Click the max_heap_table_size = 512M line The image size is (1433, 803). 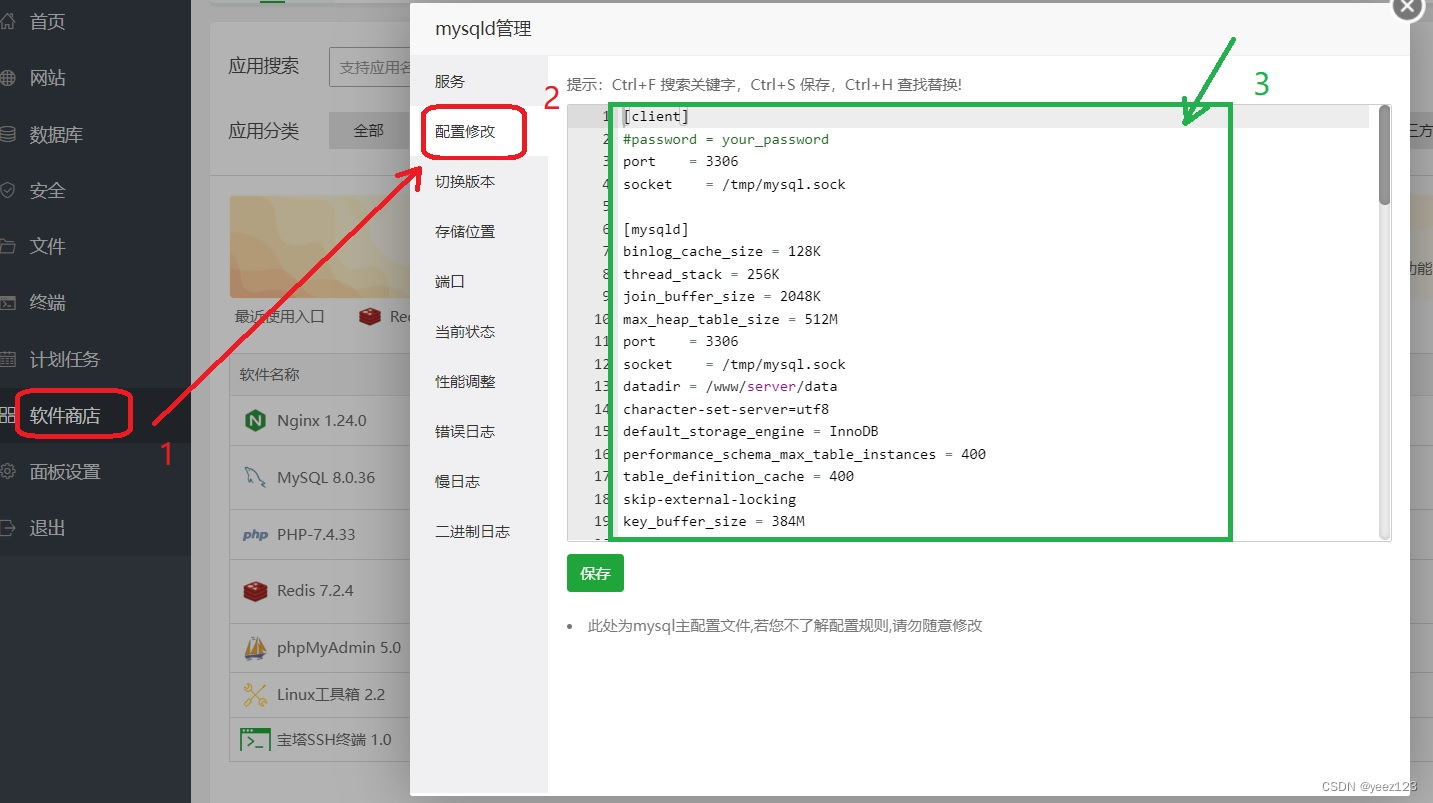(730, 319)
